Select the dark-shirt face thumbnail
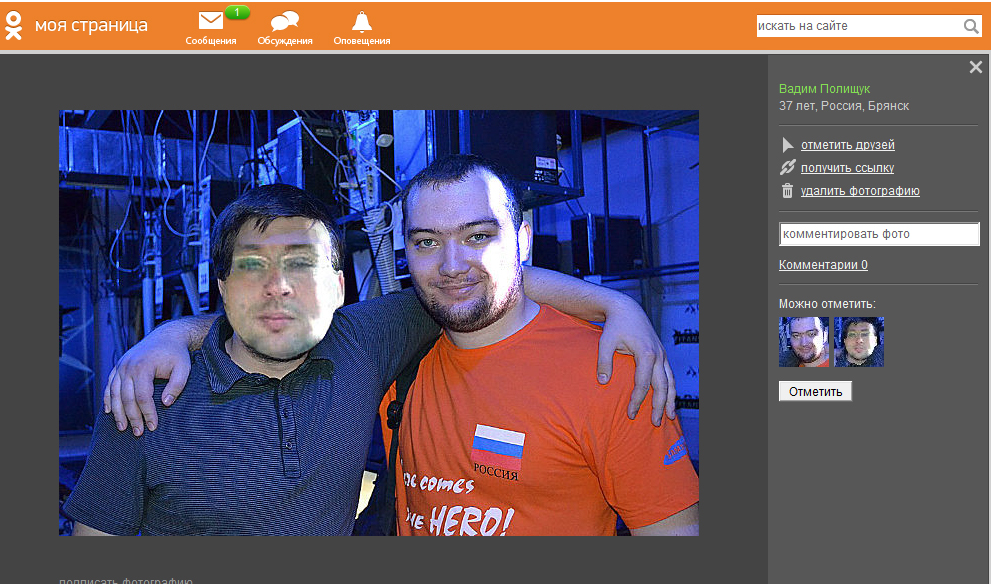The width and height of the screenshot is (991, 584). pos(859,342)
